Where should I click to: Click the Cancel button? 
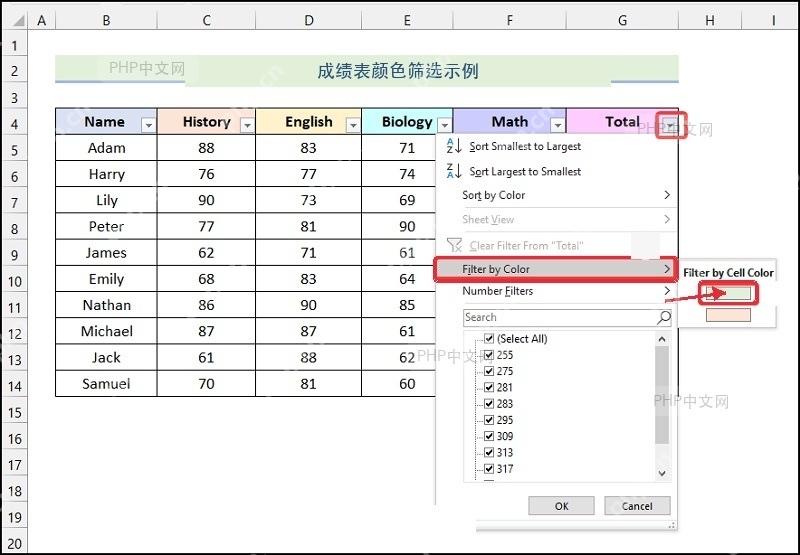pos(637,506)
